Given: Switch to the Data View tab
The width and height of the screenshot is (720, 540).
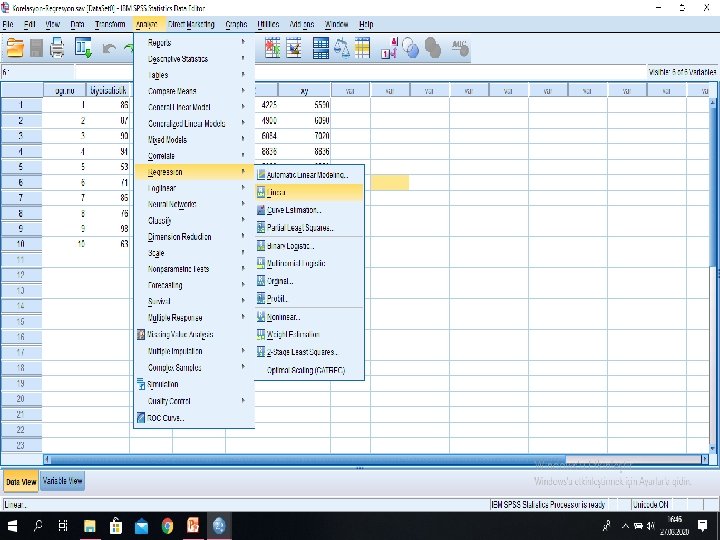Looking at the screenshot, I should click(21, 481).
